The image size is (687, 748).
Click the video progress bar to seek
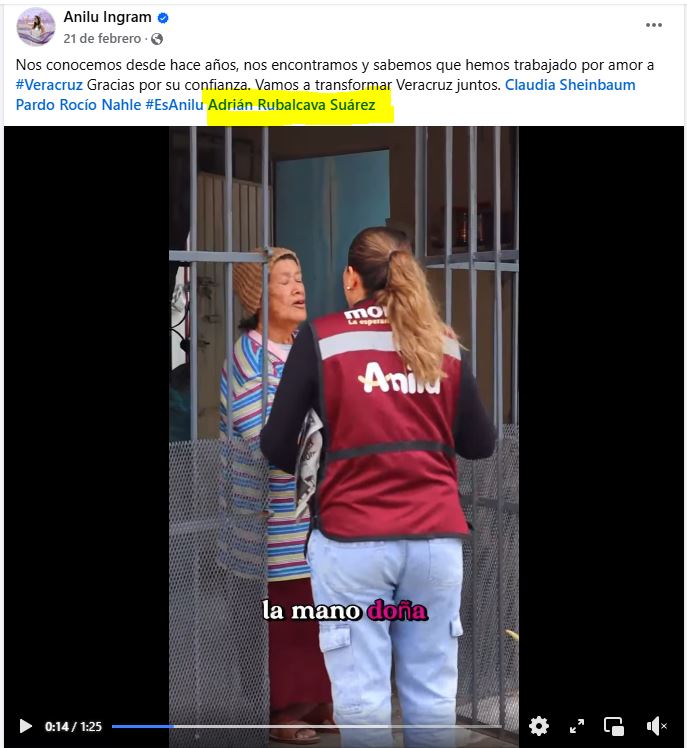[x=306, y=727]
